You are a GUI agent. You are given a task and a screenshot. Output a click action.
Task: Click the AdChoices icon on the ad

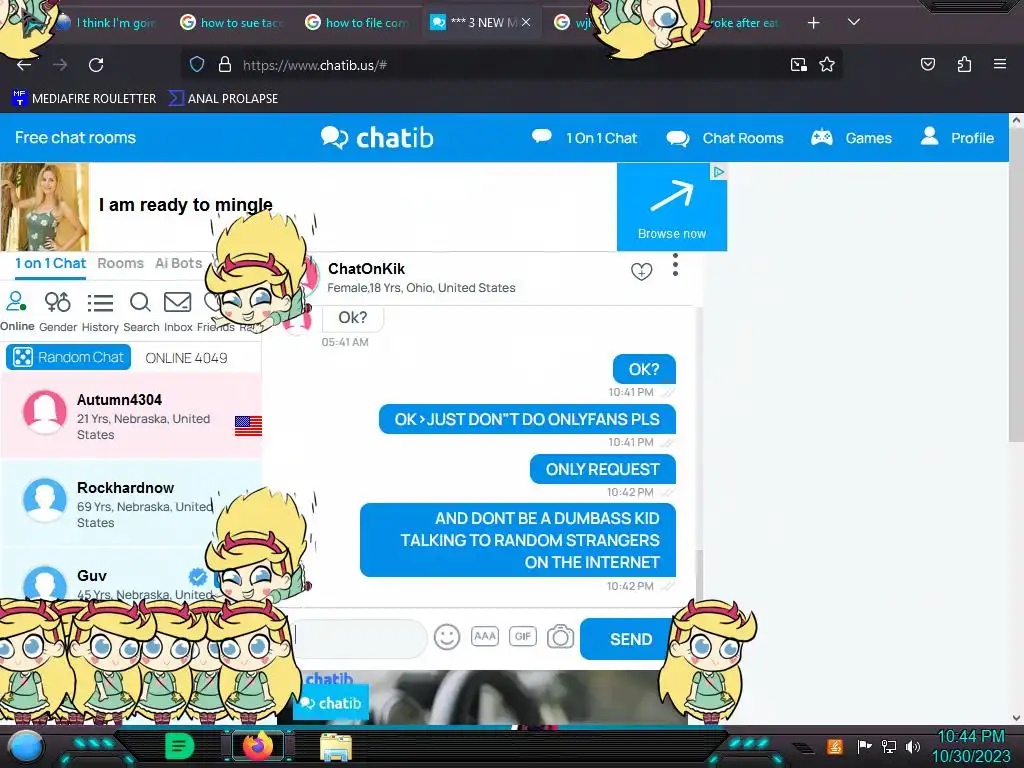click(x=718, y=172)
